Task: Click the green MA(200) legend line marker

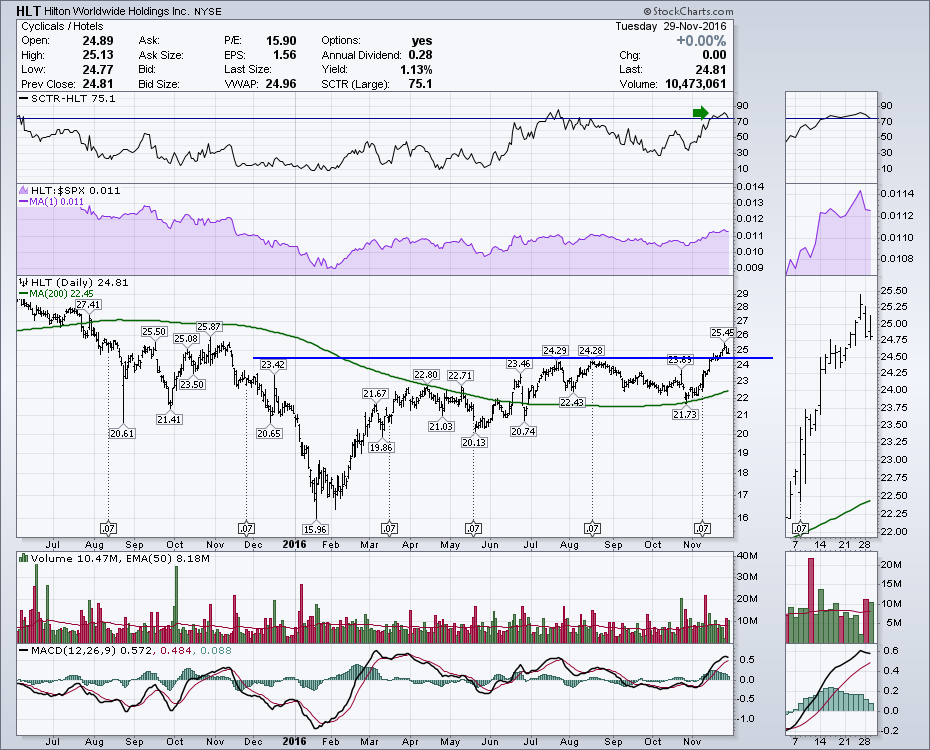Action: coord(24,293)
